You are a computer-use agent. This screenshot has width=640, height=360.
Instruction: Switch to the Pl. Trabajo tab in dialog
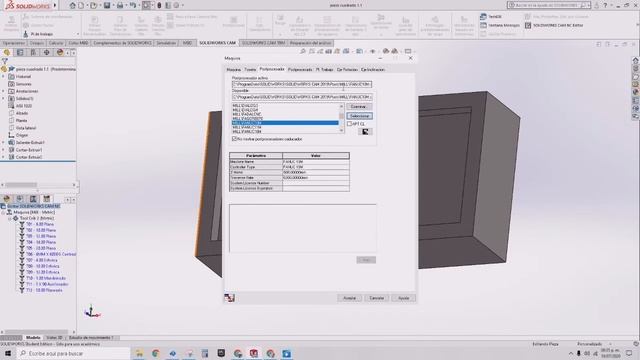pos(324,70)
